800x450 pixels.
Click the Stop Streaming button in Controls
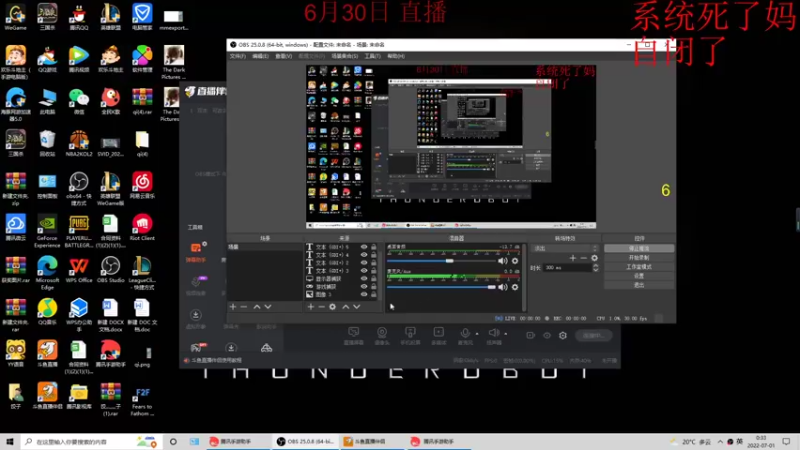(639, 248)
